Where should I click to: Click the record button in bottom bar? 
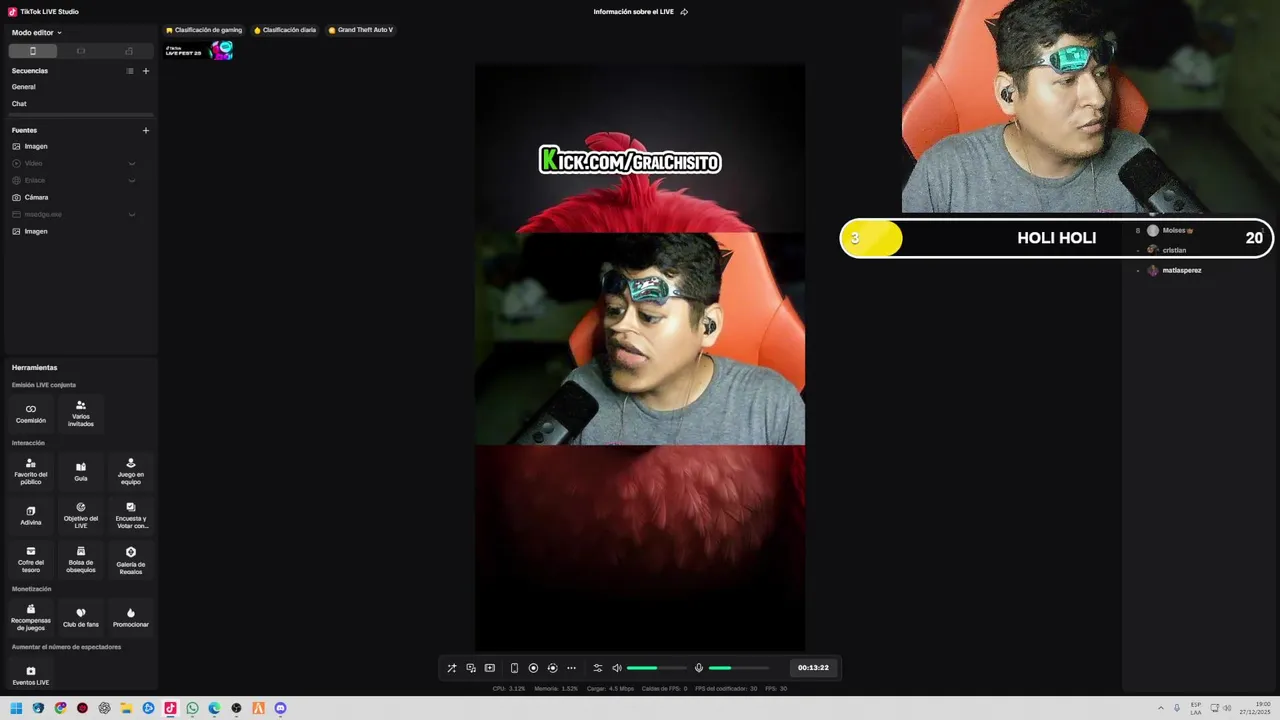[x=533, y=668]
